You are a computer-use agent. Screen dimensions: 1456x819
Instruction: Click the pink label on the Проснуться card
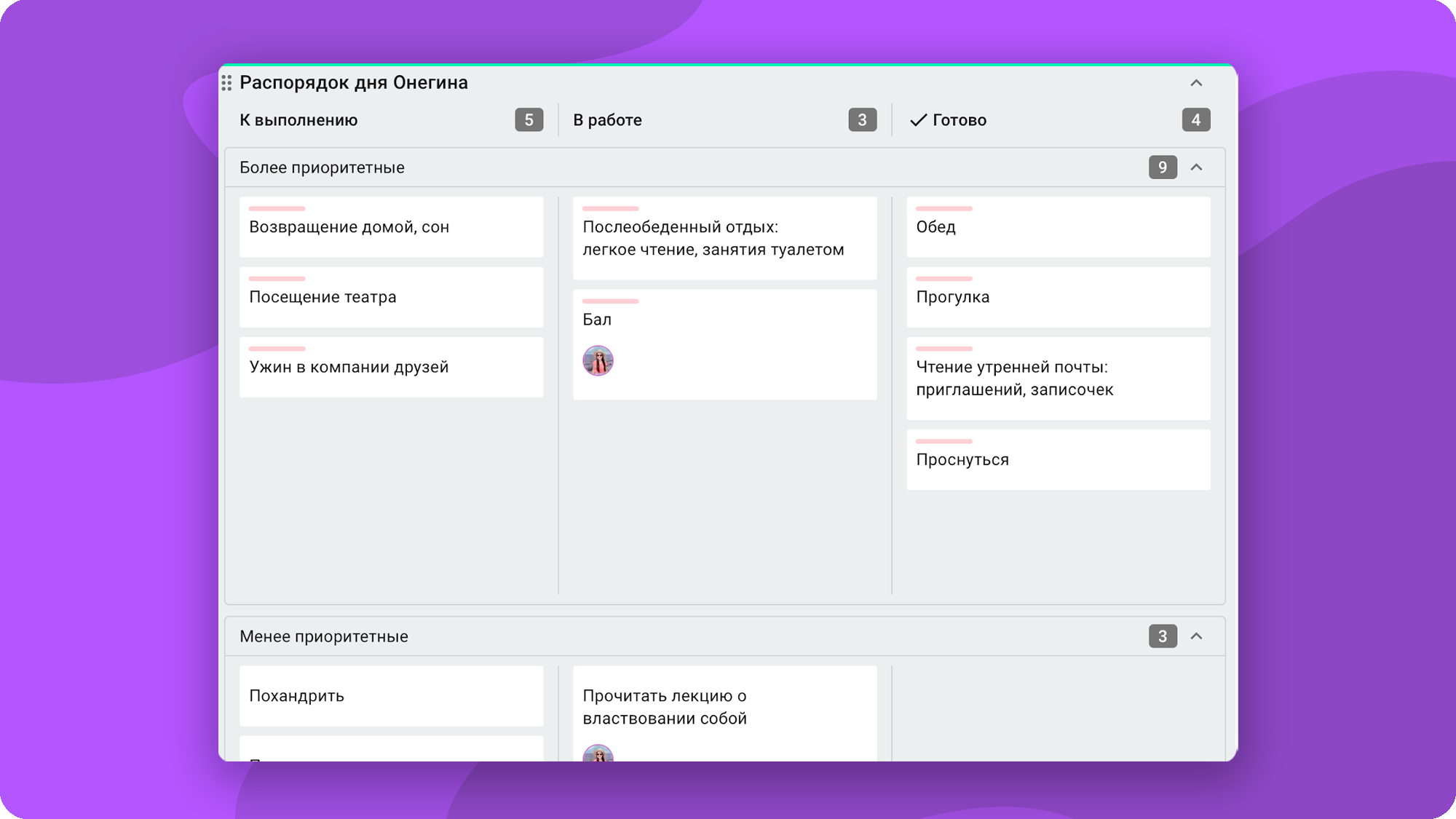[944, 441]
